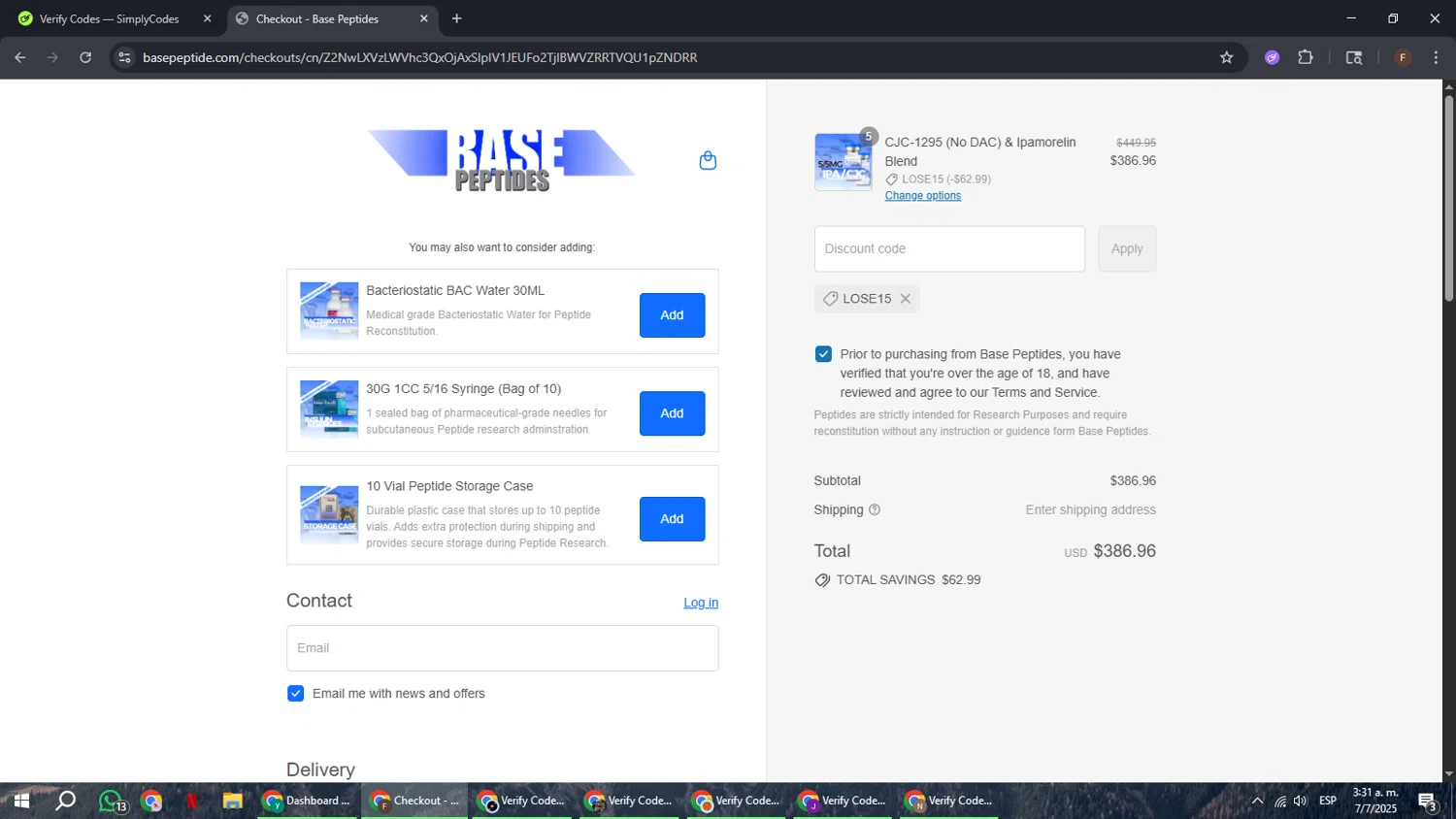This screenshot has height=819, width=1456.
Task: Click the browser address bar URL
Action: coord(419,57)
